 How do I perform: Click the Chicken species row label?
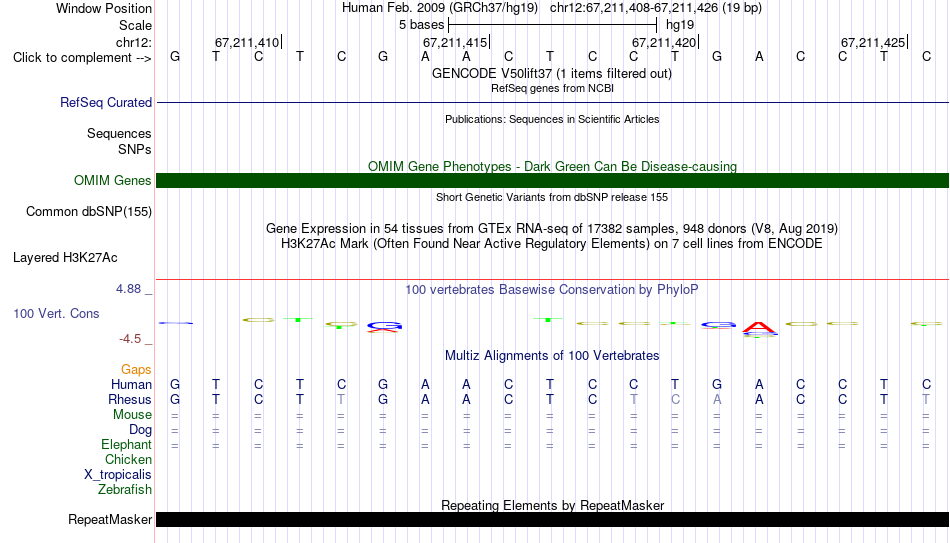pos(128,460)
